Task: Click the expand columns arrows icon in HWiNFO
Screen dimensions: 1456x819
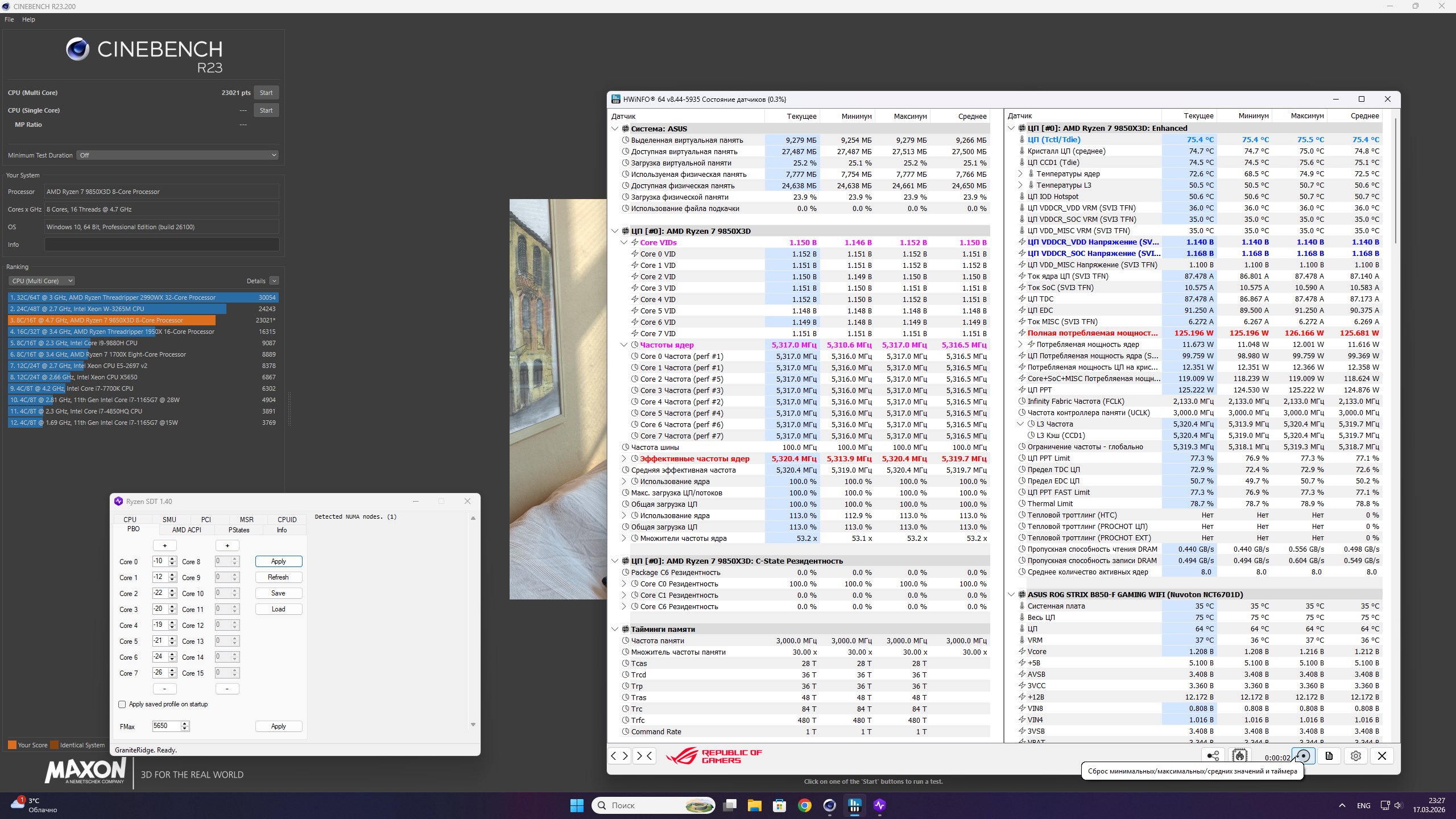Action: click(x=619, y=756)
